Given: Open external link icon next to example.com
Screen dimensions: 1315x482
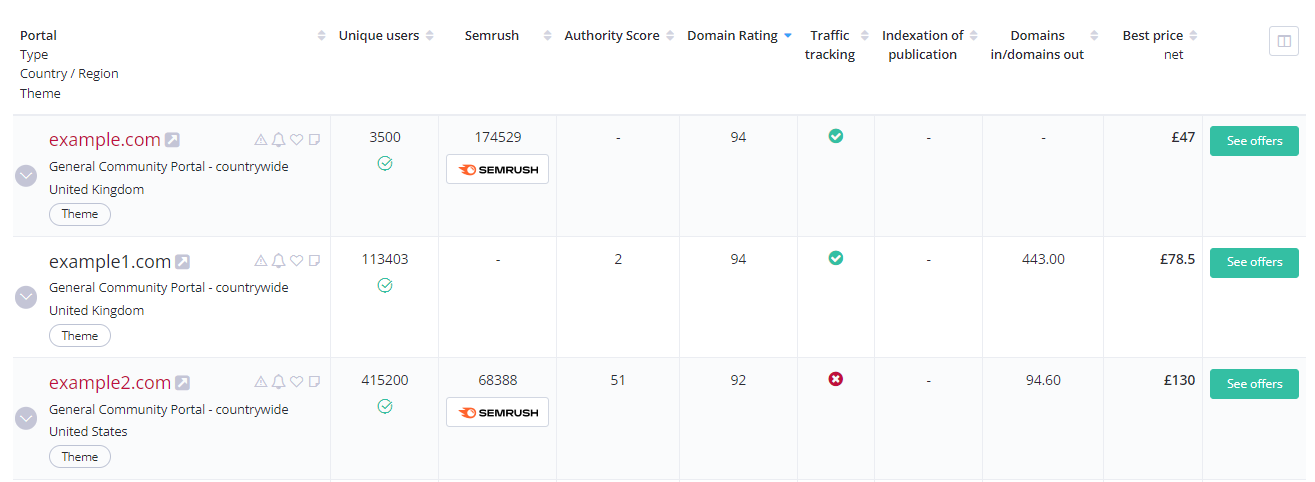Looking at the screenshot, I should 172,140.
